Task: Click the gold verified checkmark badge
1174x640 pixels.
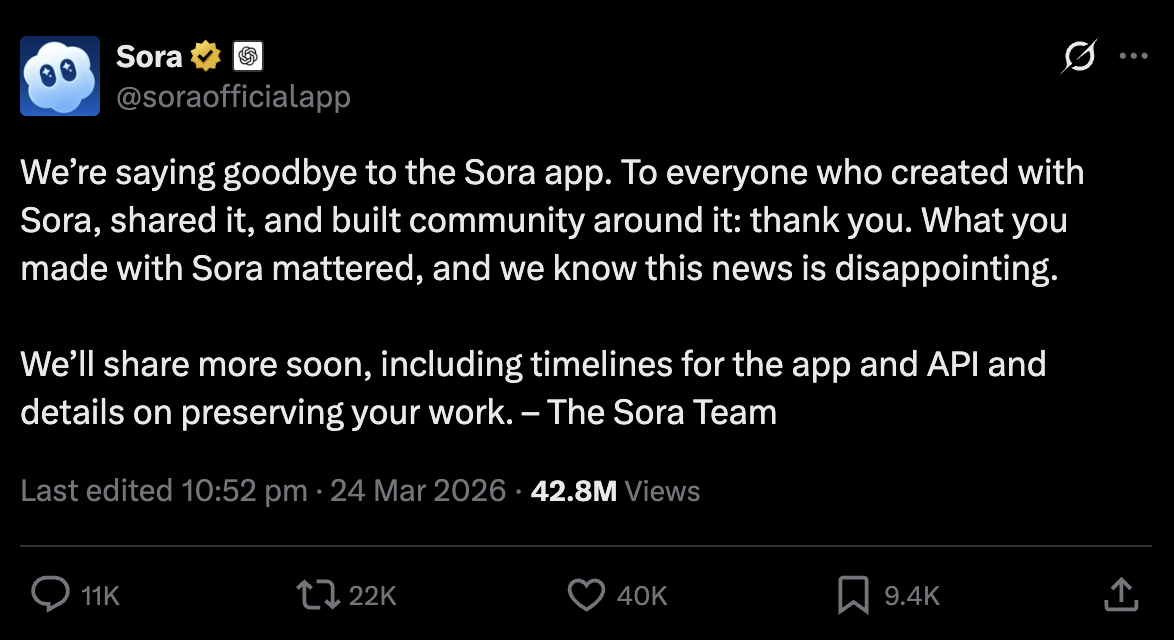Action: pyautogui.click(x=206, y=57)
